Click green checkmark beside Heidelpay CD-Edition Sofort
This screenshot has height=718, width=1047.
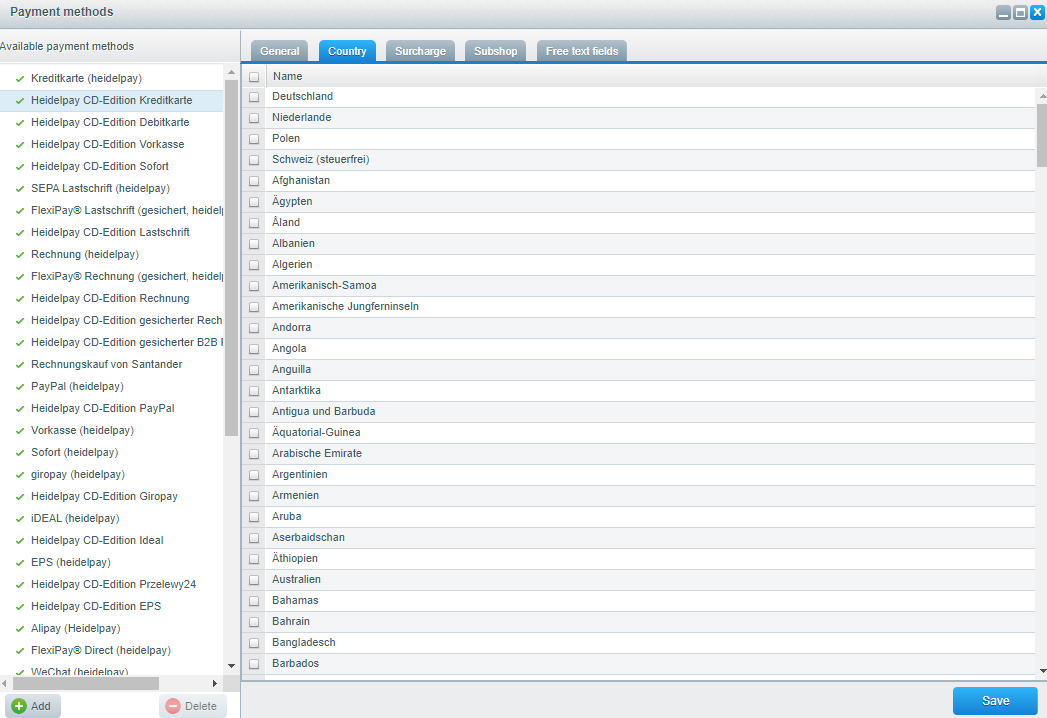pos(20,167)
